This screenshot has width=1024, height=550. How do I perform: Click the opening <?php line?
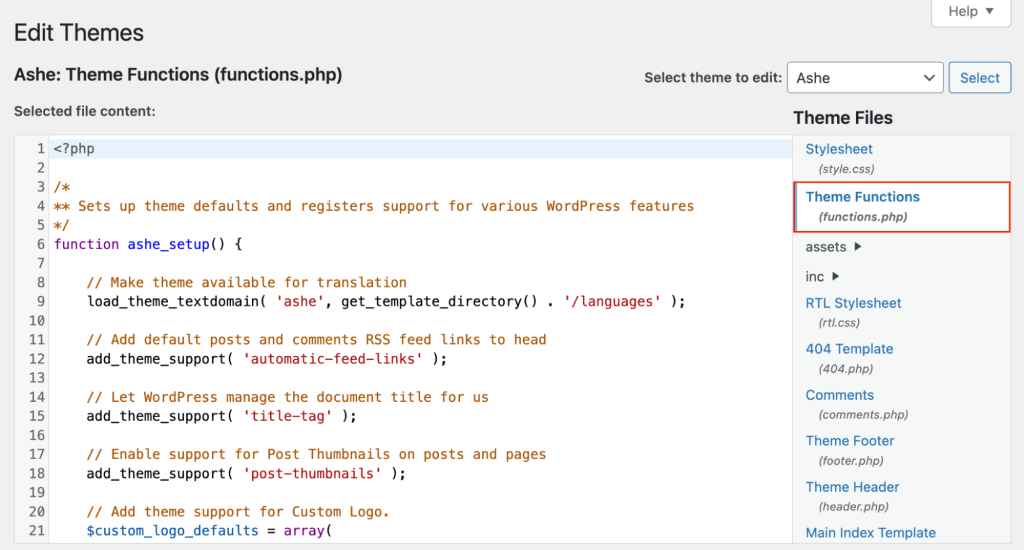(74, 149)
